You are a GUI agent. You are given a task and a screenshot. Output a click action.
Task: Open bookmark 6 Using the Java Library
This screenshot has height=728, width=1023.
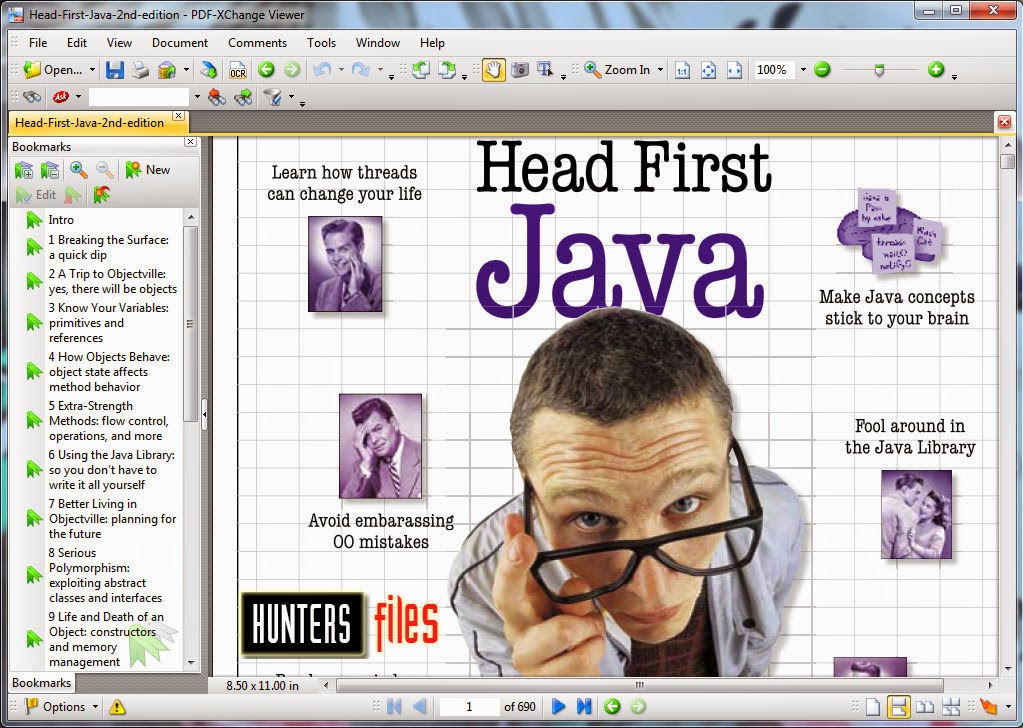tap(112, 470)
